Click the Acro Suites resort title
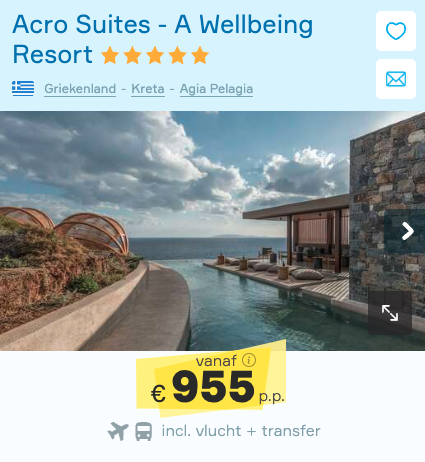Screen dimensions: 425x462 coord(163,39)
